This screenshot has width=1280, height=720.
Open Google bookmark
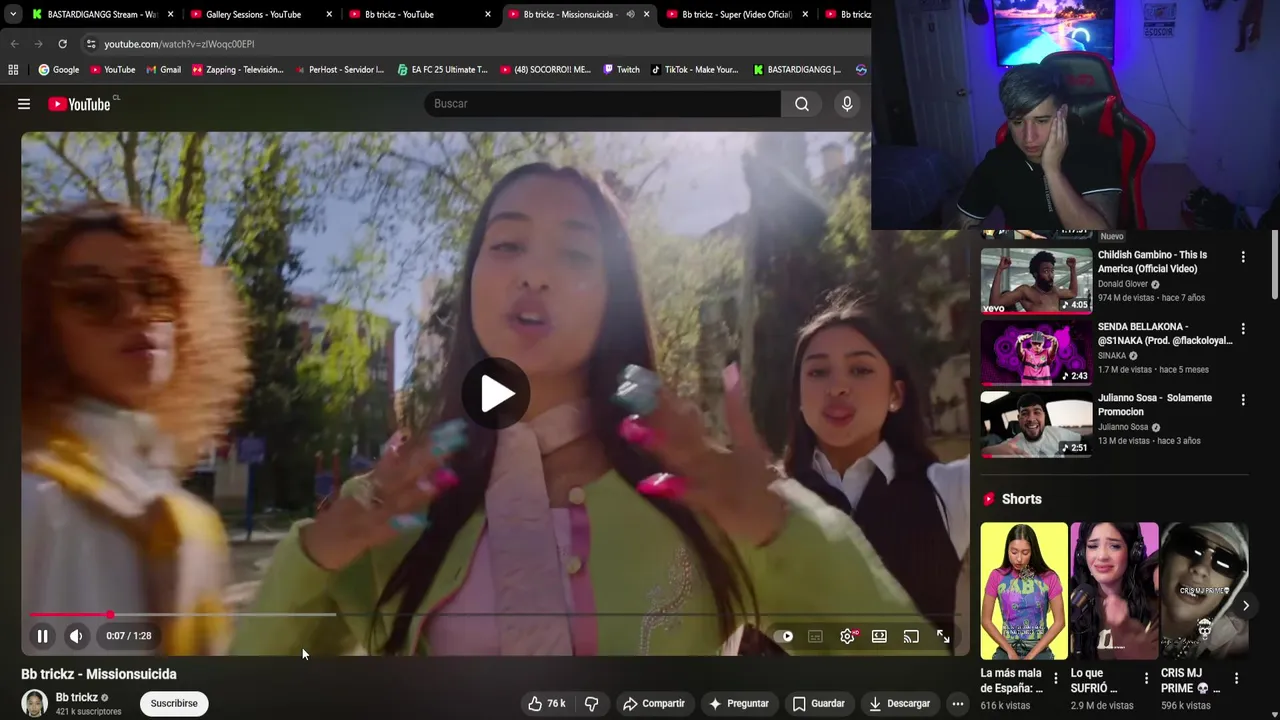pos(59,70)
